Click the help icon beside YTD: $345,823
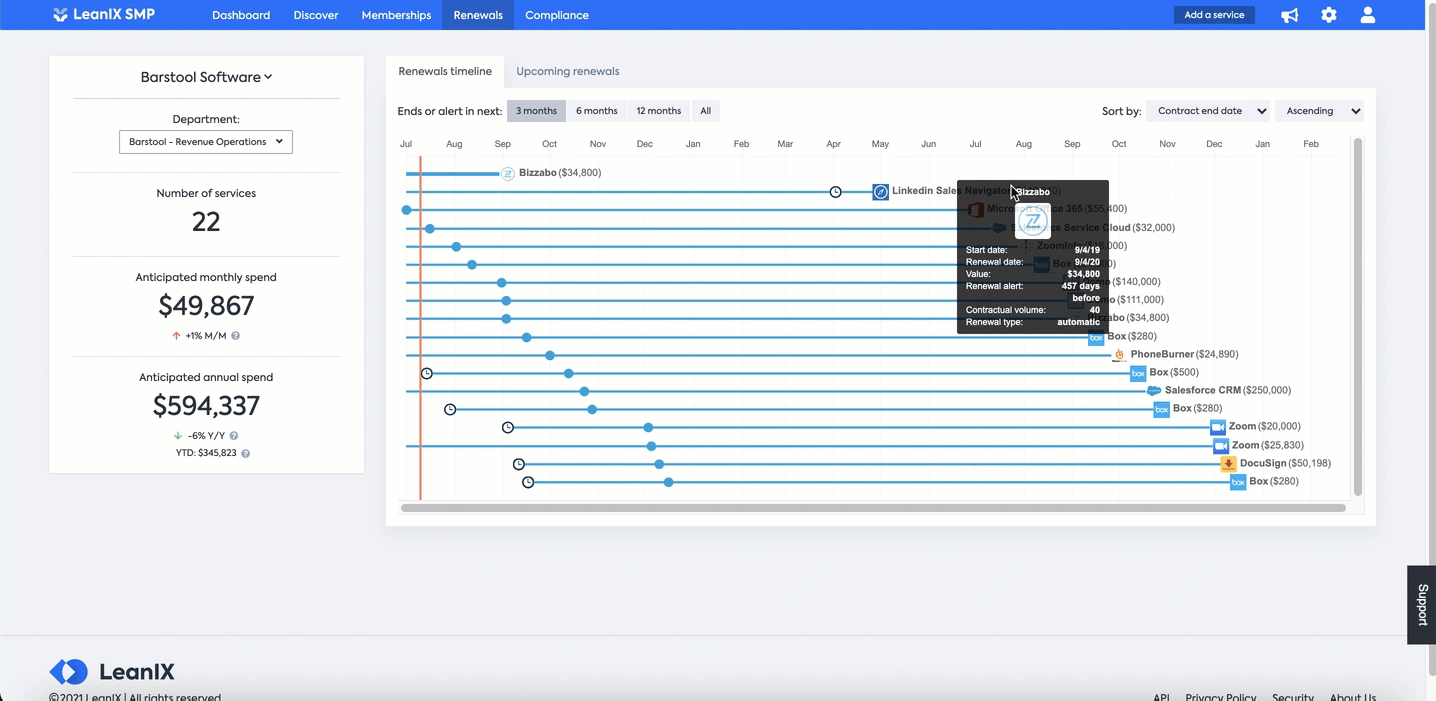The width and height of the screenshot is (1436, 701). coord(245,453)
